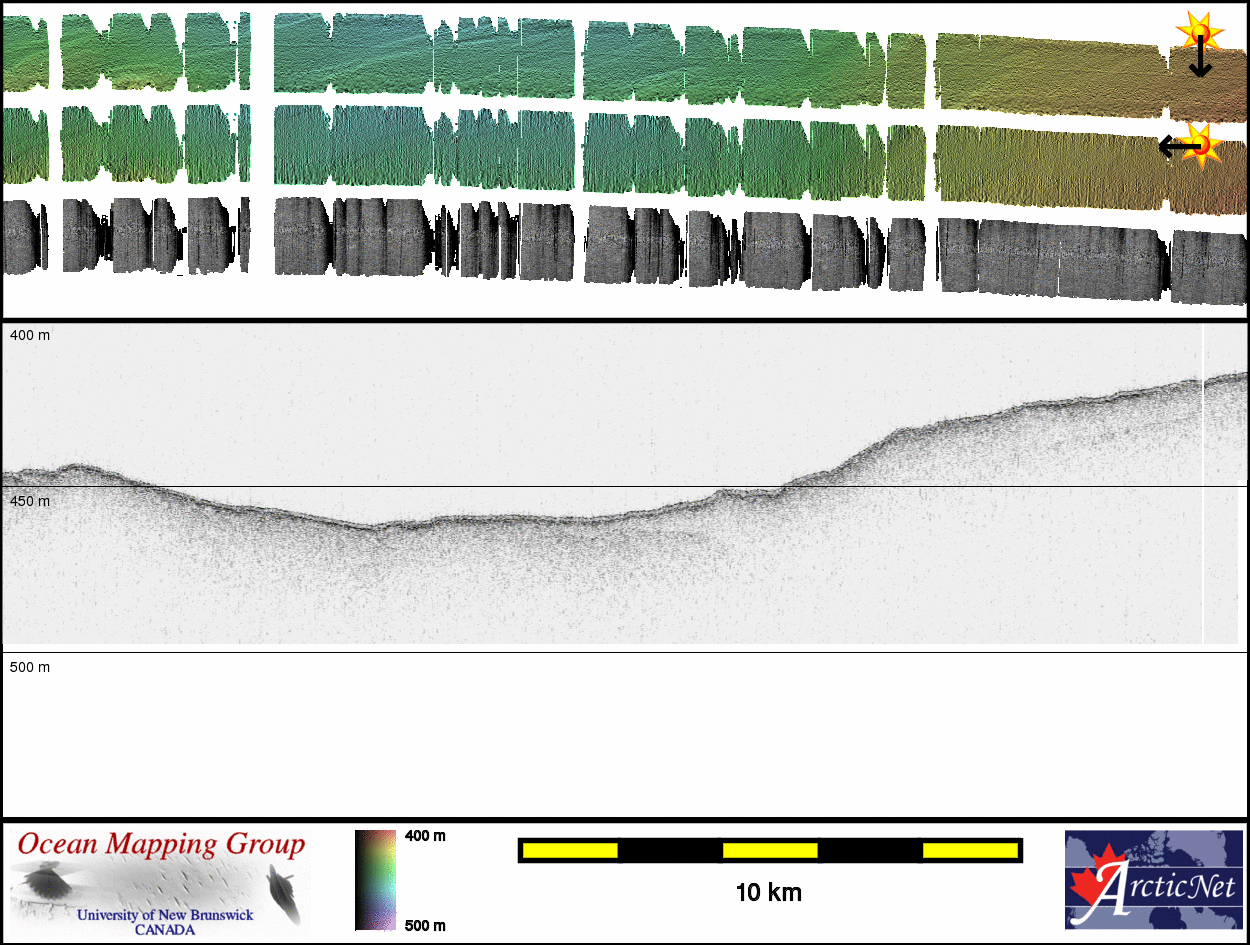This screenshot has height=945, width=1250.
Task: Click the black downward illumination arrow
Action: pos(1199,62)
